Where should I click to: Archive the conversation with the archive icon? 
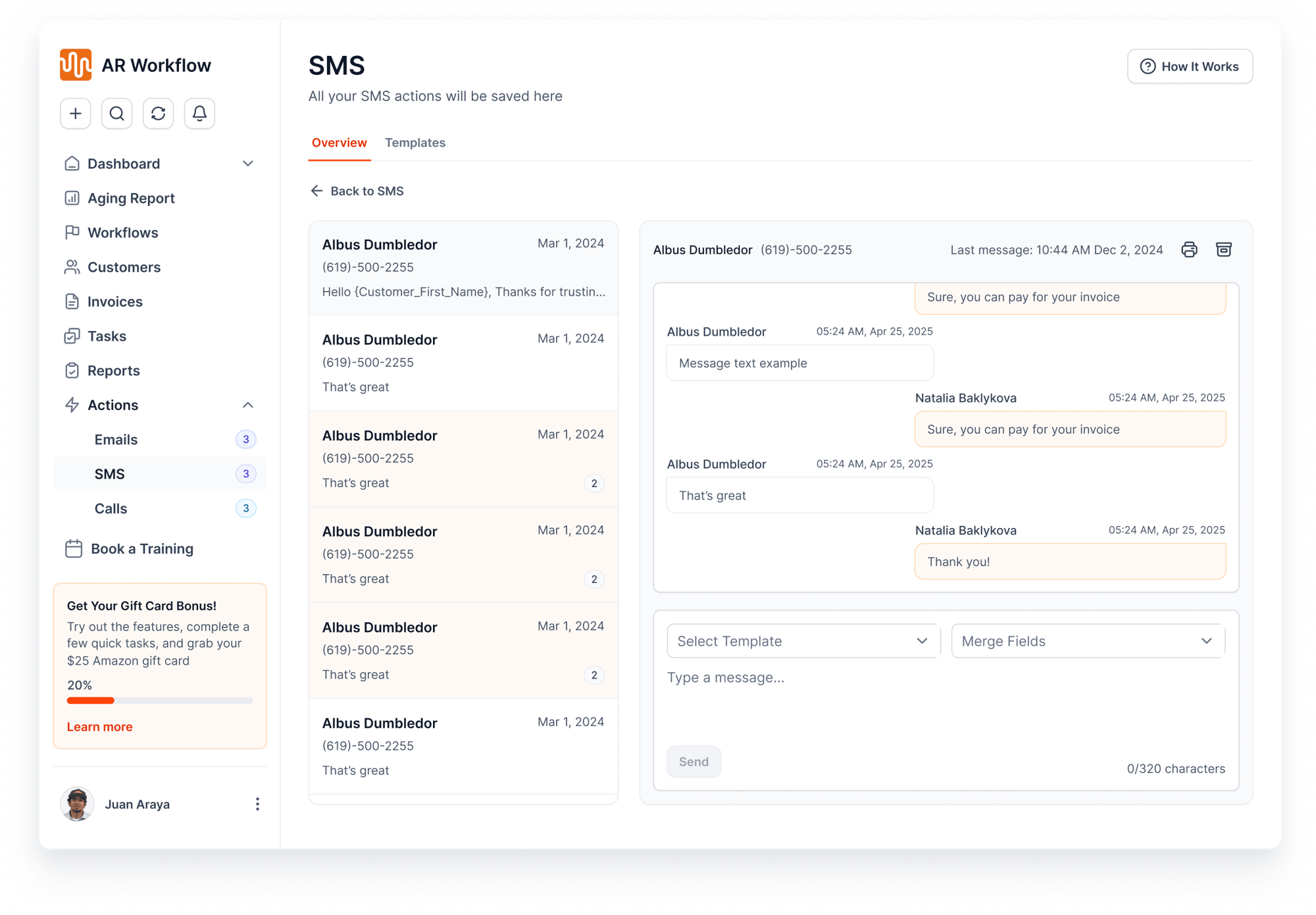click(1224, 249)
